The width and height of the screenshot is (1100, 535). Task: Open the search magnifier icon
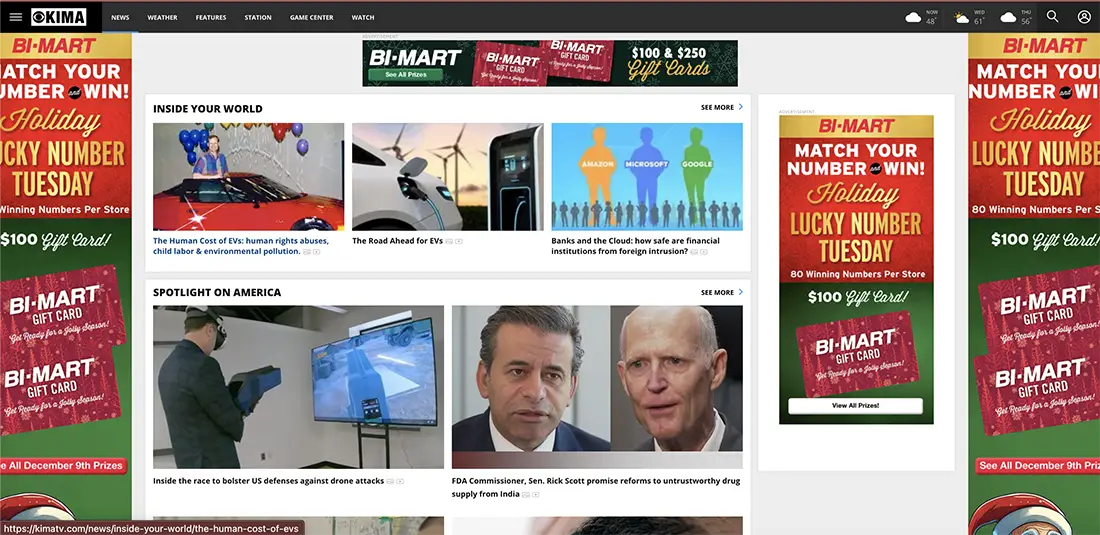pyautogui.click(x=1052, y=16)
